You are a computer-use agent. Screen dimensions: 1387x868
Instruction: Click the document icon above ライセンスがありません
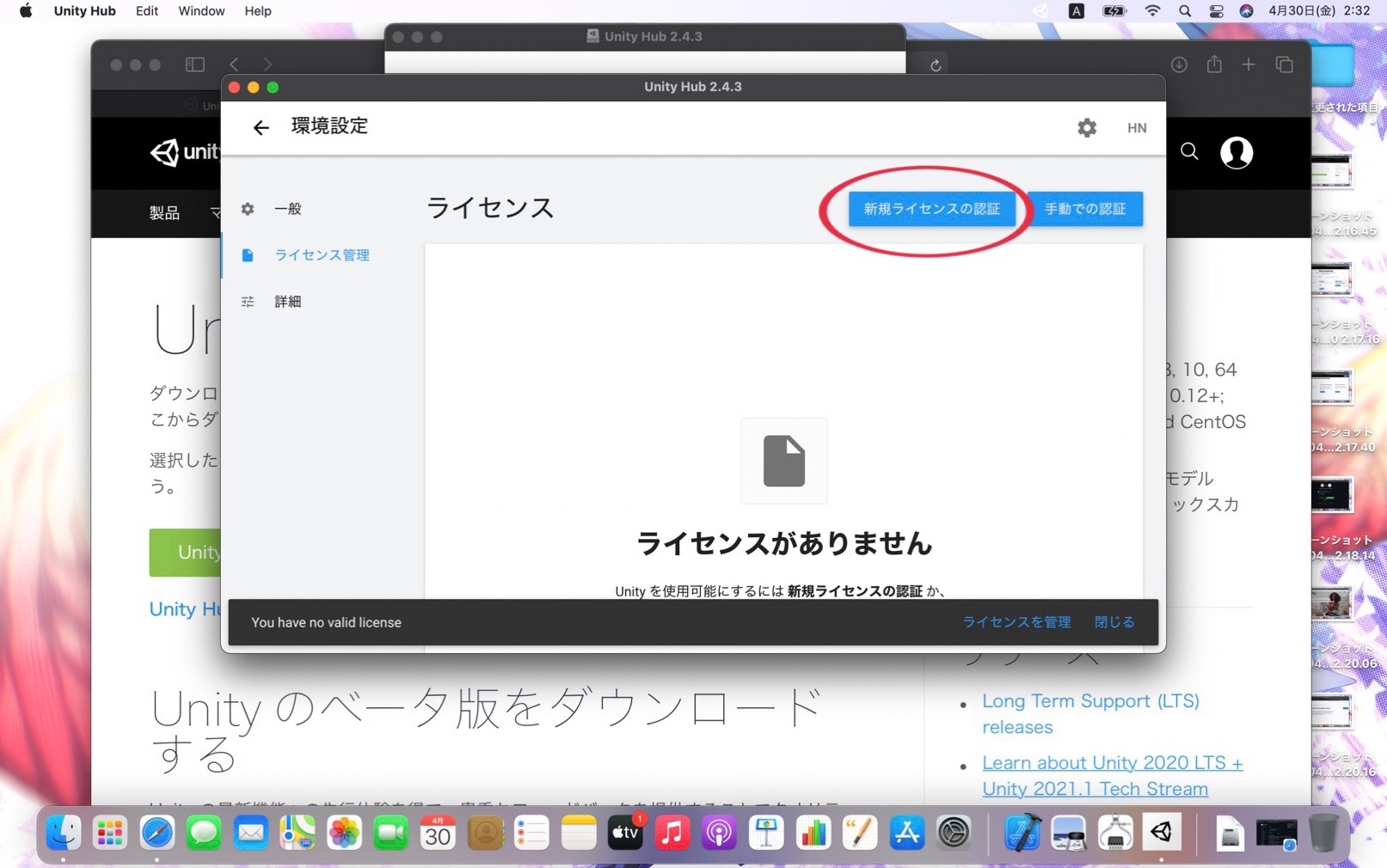784,461
